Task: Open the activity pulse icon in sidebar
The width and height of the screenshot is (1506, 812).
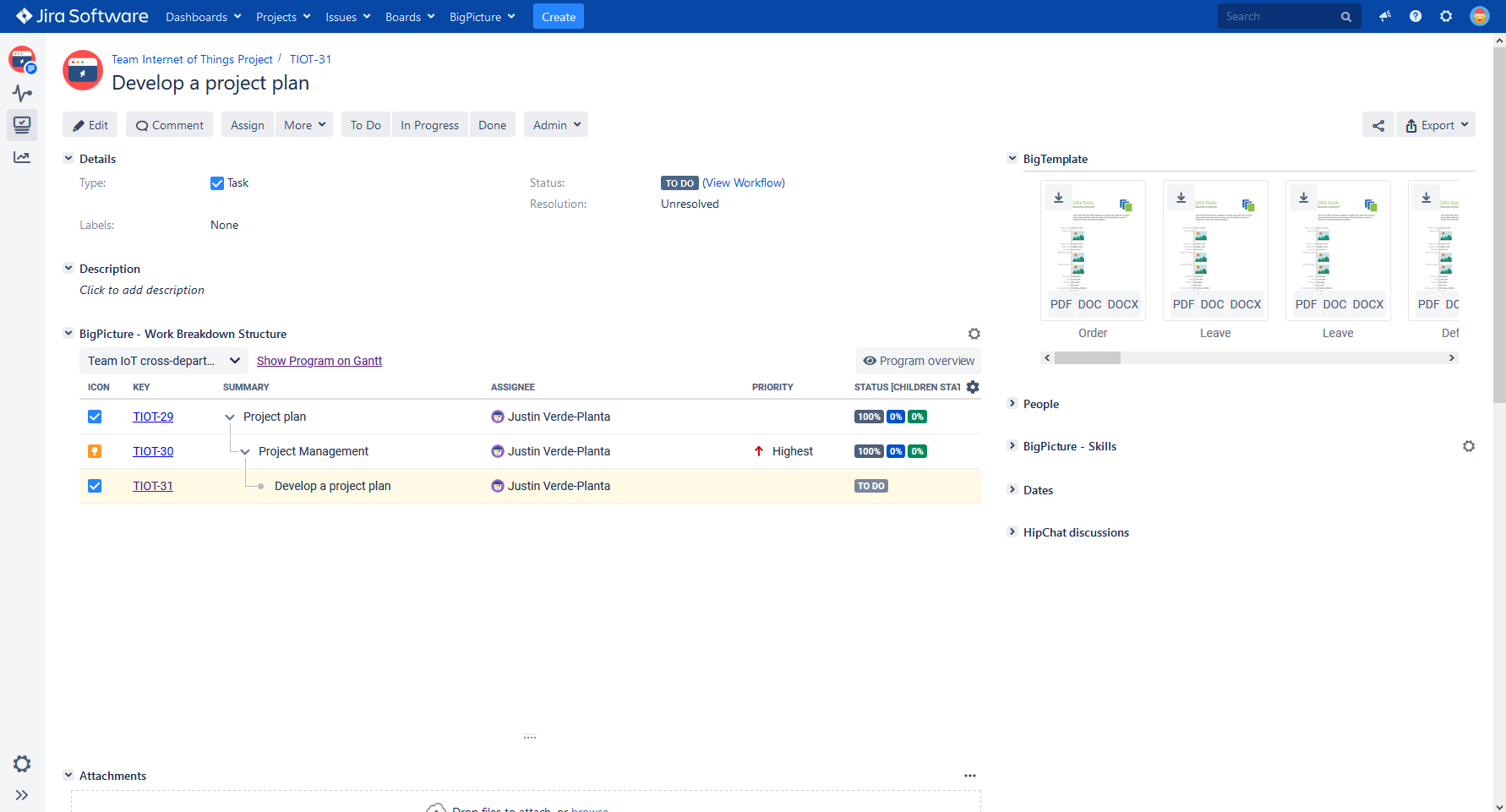Action: [x=22, y=93]
